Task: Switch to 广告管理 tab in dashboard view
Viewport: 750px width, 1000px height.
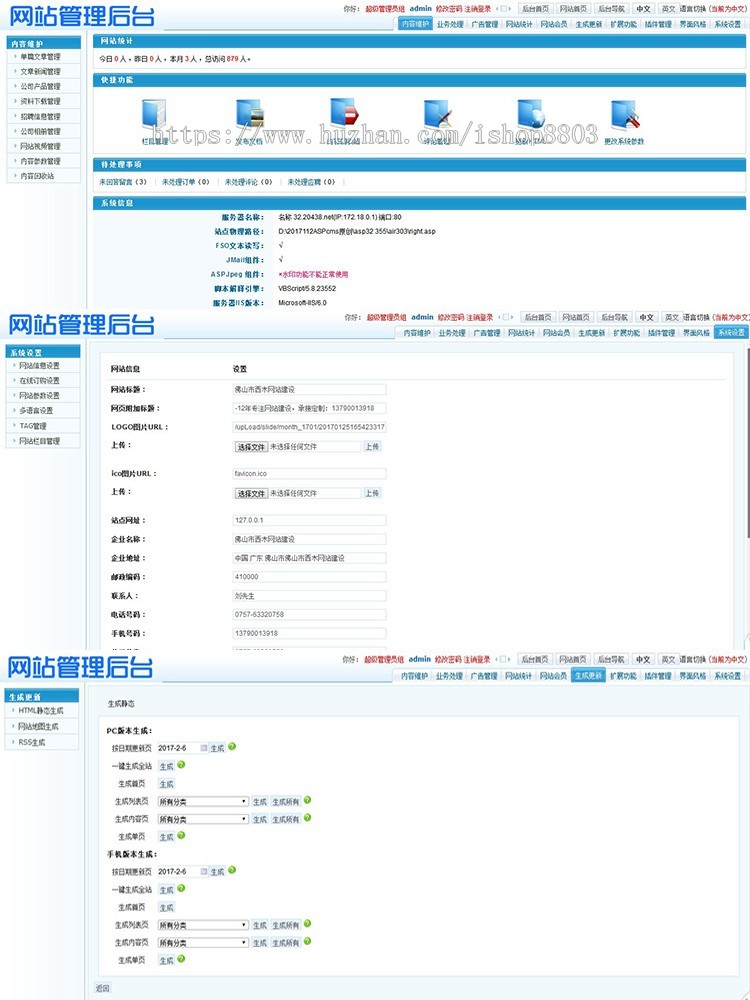Action: point(485,24)
